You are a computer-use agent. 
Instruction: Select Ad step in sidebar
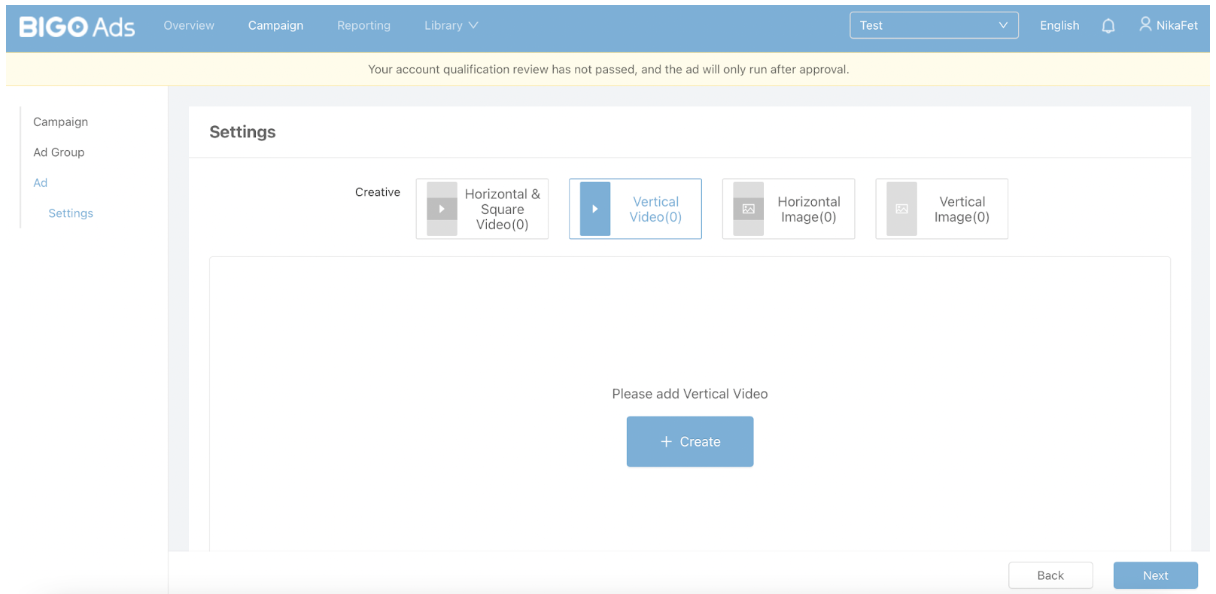click(41, 183)
